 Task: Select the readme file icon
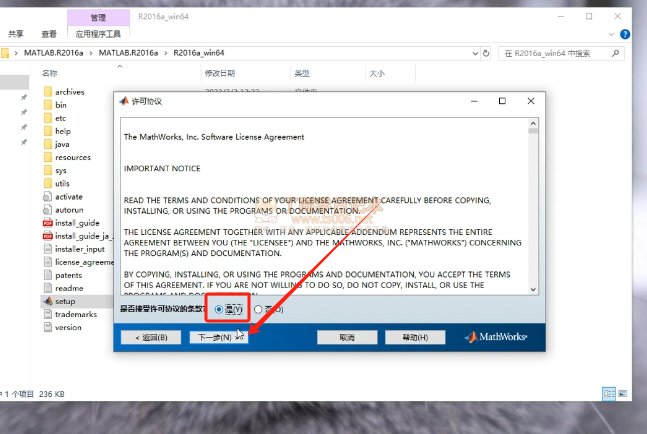(x=48, y=288)
